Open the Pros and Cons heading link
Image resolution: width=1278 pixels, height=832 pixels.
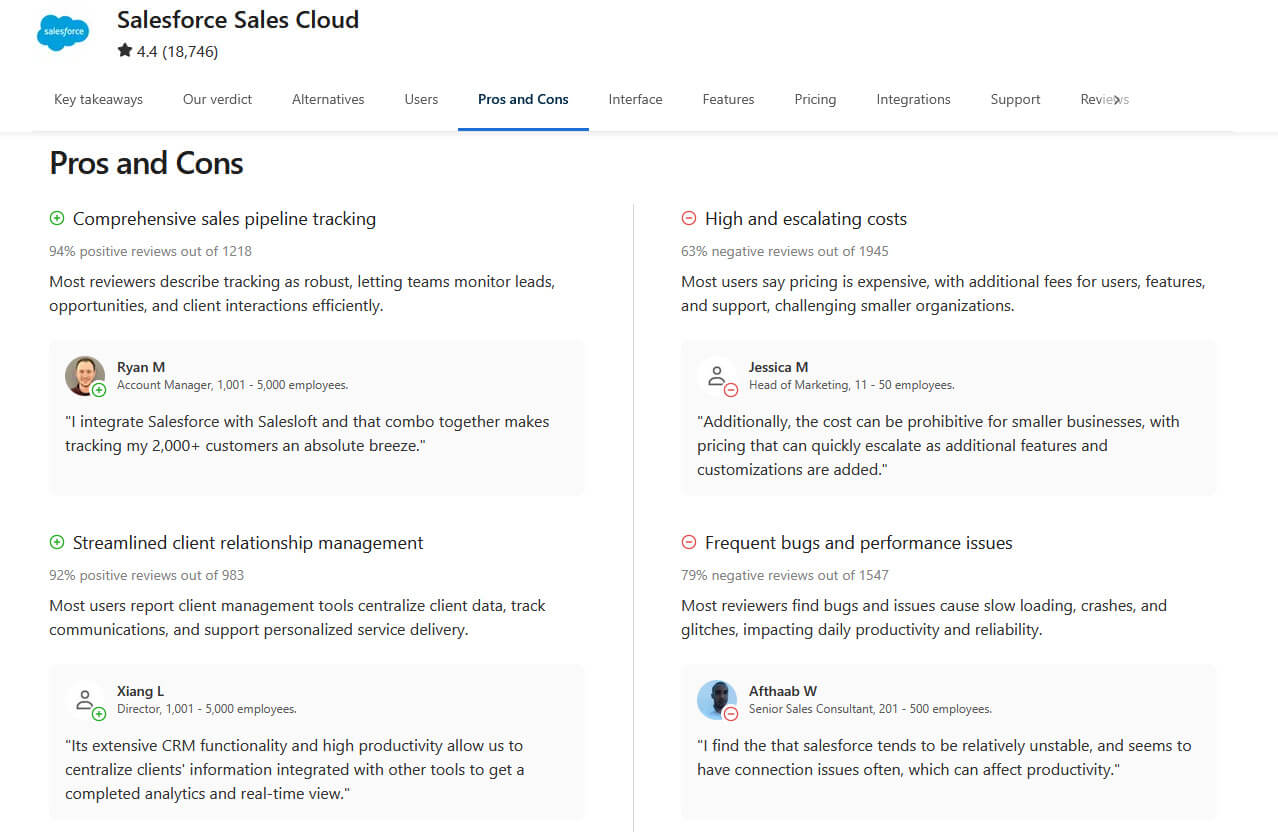(146, 163)
